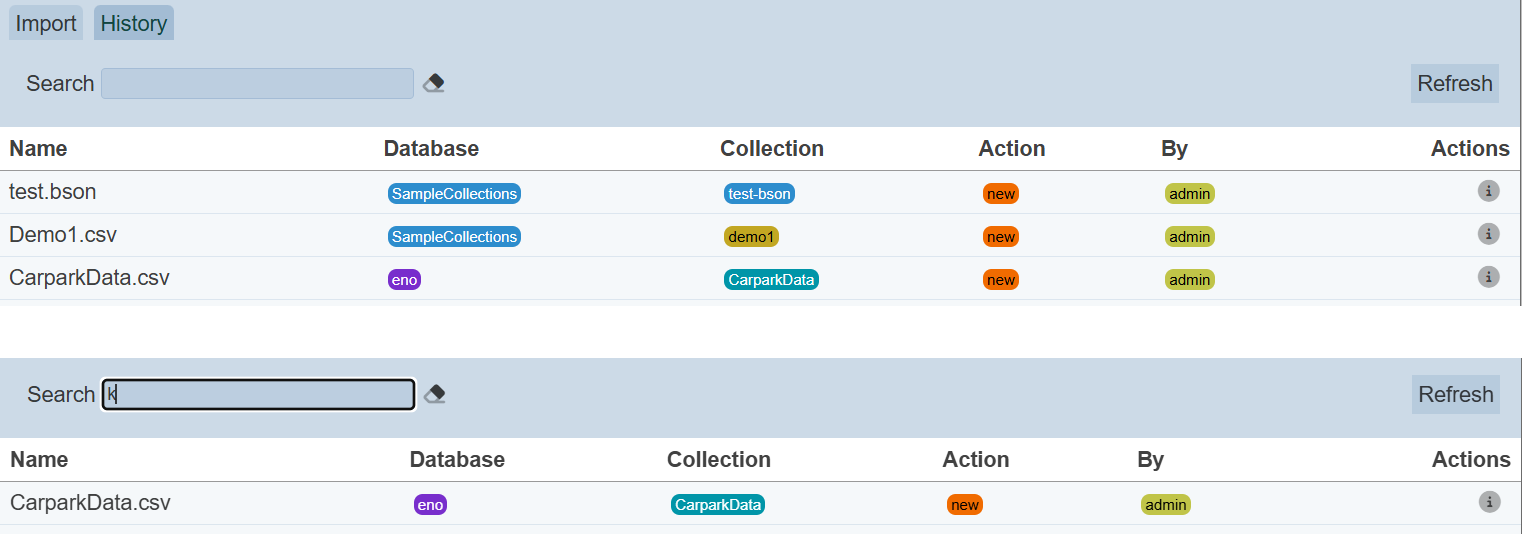The height and width of the screenshot is (534, 1522).
Task: Click the focused search box containing typed text
Action: coord(258,394)
